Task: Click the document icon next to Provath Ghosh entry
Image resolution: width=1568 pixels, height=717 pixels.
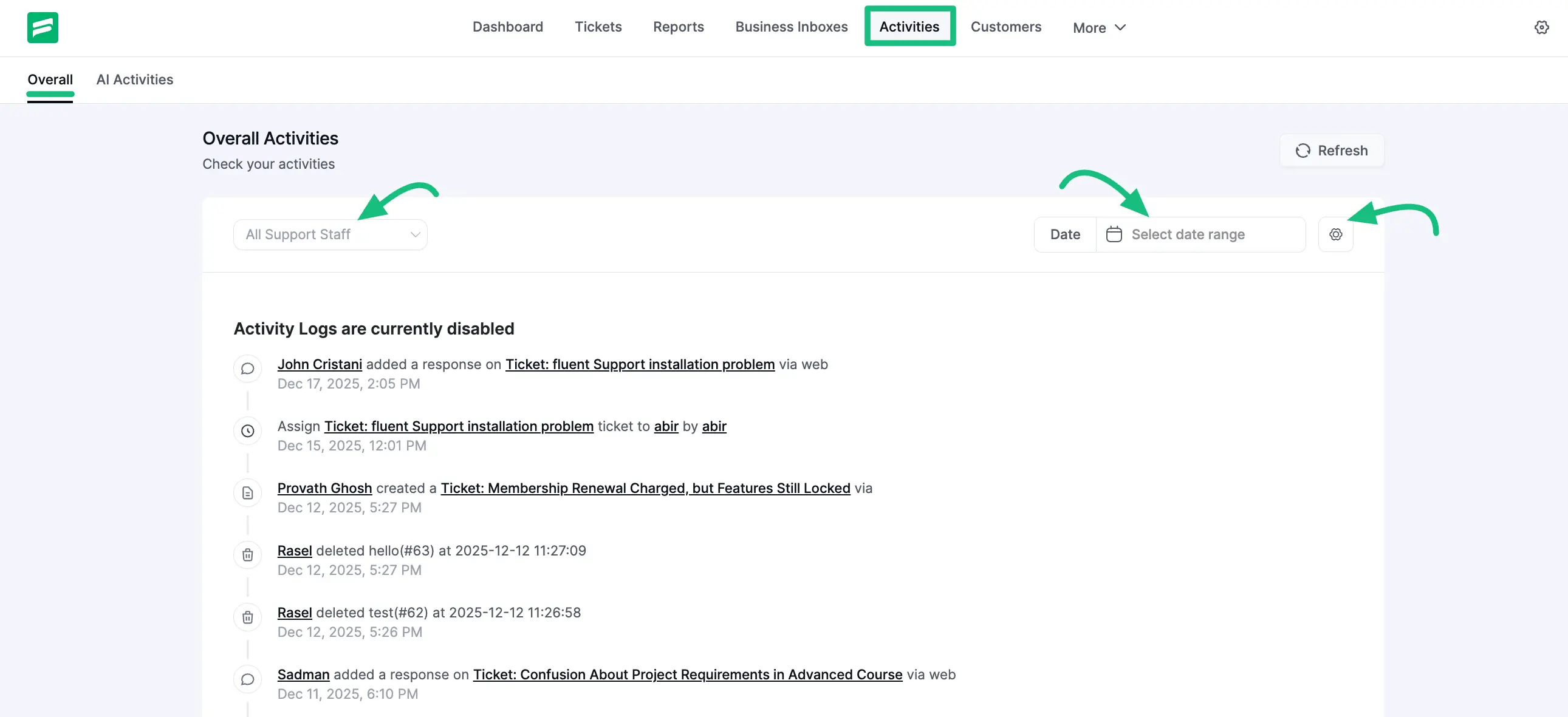Action: pos(247,492)
